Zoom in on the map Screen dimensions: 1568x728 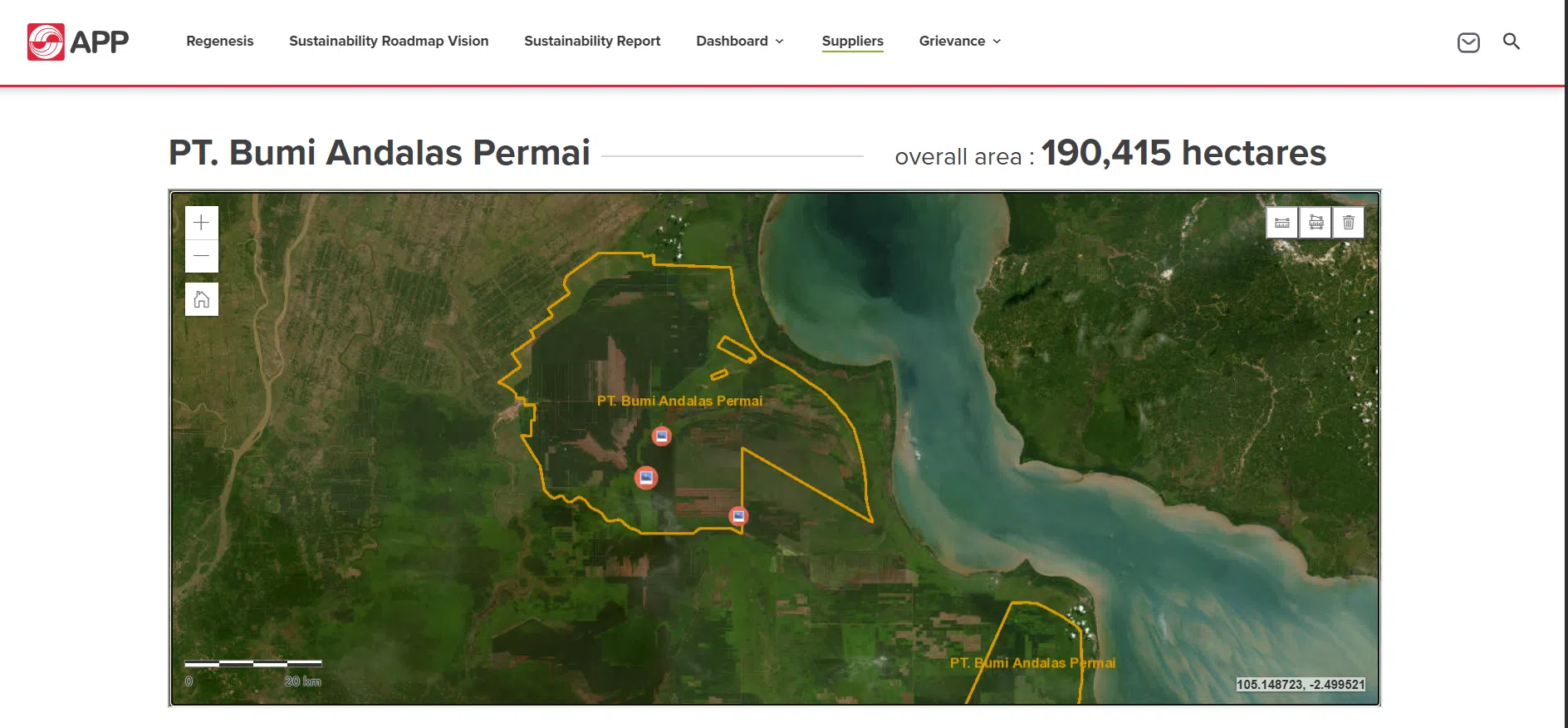click(202, 223)
